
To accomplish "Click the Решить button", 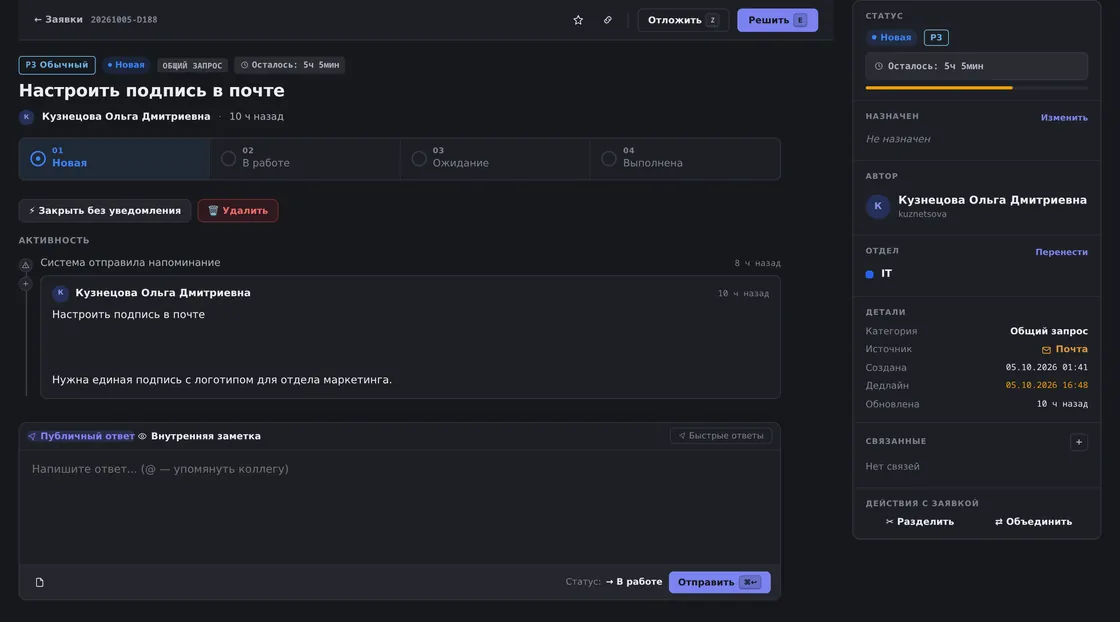I will click(777, 20).
